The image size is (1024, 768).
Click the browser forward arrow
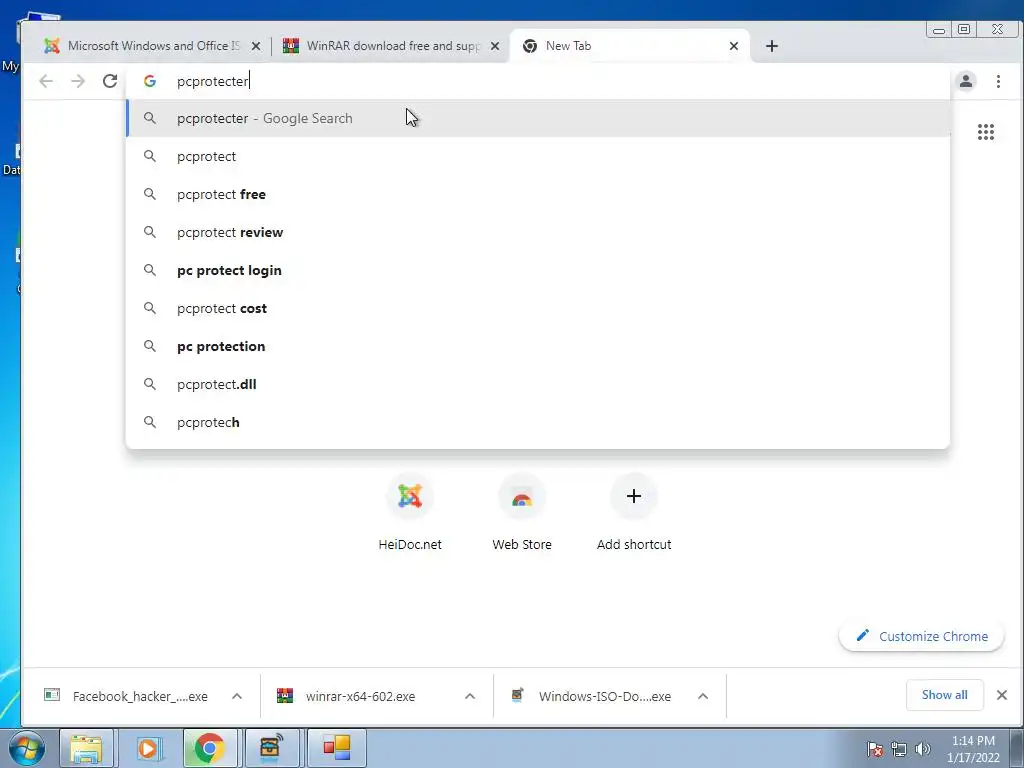point(78,81)
